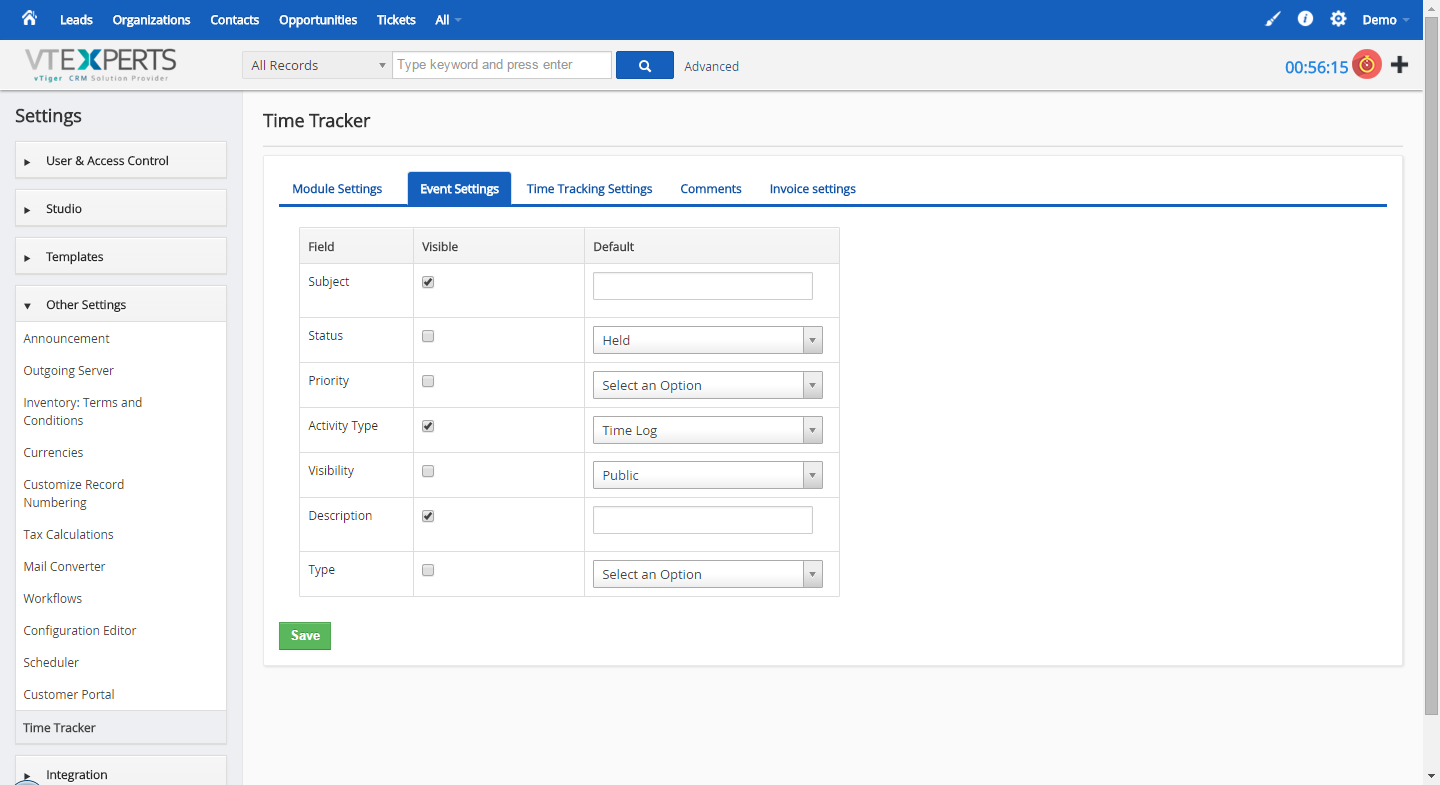This screenshot has width=1440, height=785.
Task: Click the plus quick create icon
Action: coord(1400,65)
